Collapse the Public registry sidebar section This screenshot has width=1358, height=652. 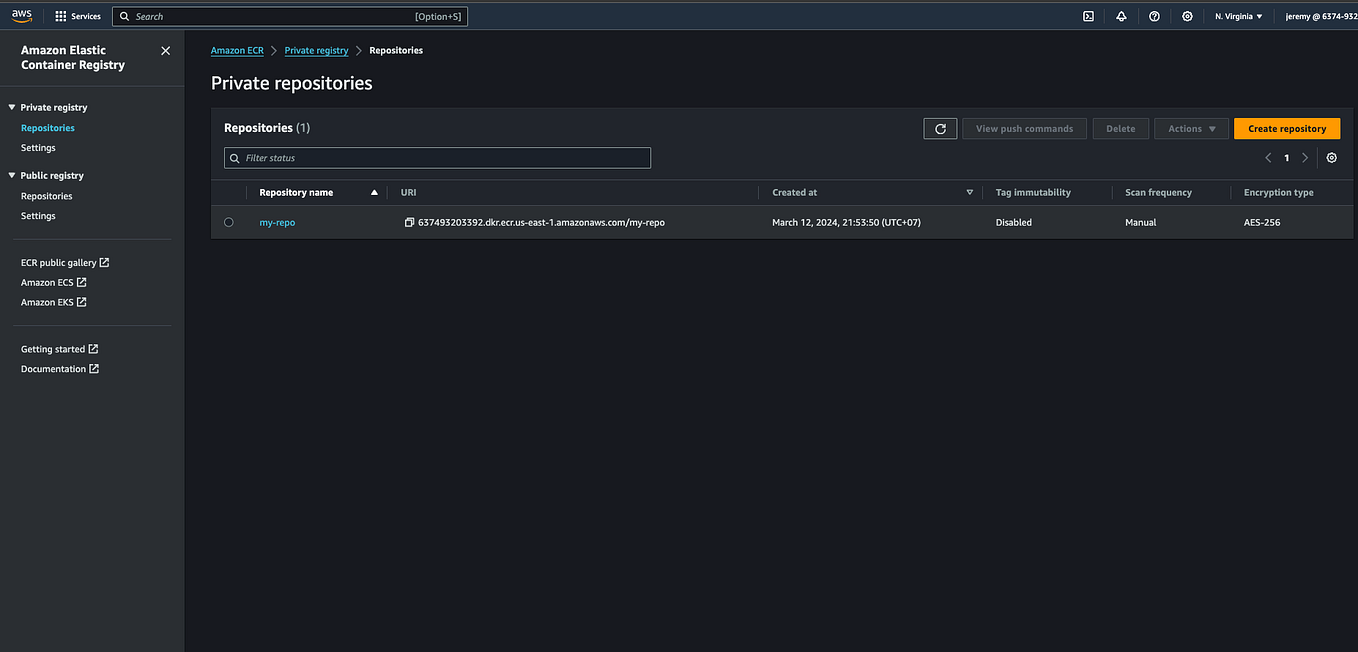pos(10,175)
